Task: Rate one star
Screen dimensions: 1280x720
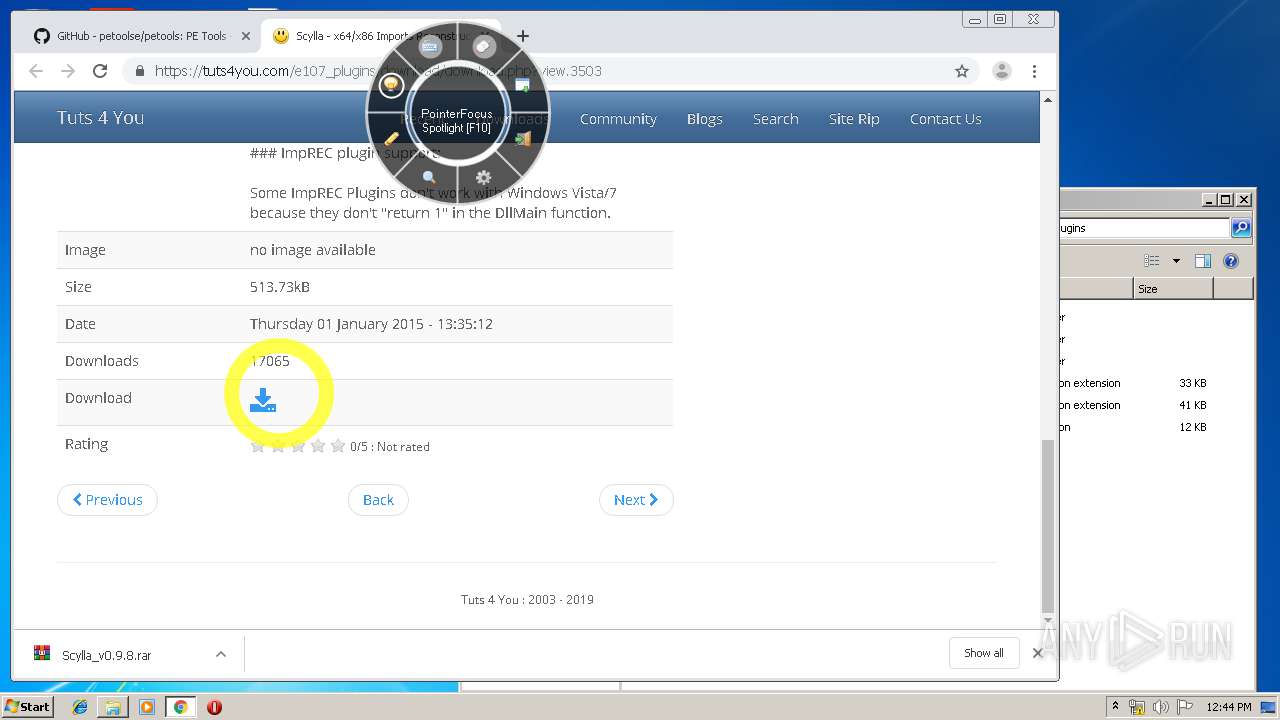Action: pyautogui.click(x=258, y=446)
